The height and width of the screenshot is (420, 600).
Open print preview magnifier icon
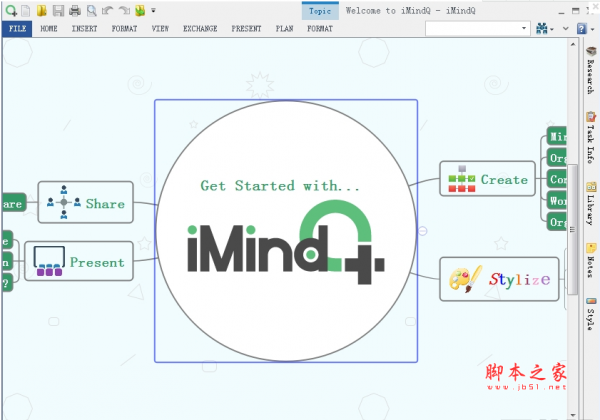pos(91,11)
